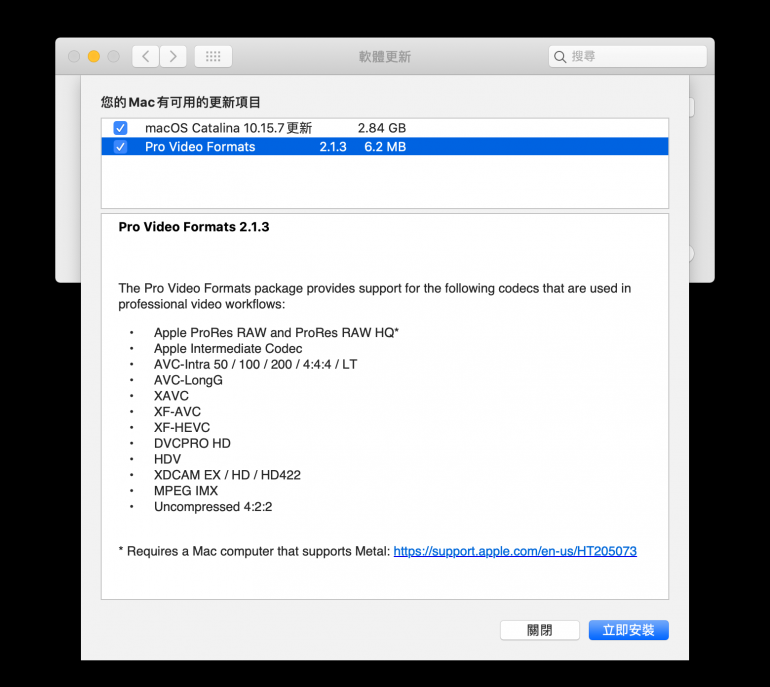Image resolution: width=770 pixels, height=687 pixels.
Task: Click the magnifying glass search icon
Action: 560,57
